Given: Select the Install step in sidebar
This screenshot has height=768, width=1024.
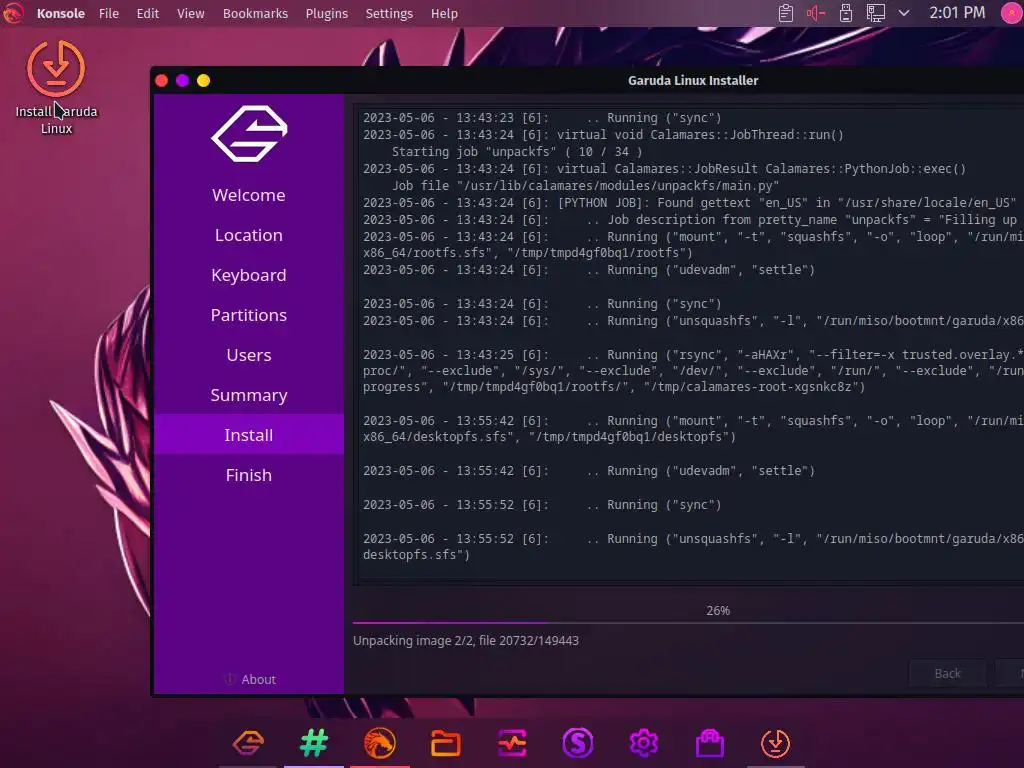Looking at the screenshot, I should (x=249, y=435).
